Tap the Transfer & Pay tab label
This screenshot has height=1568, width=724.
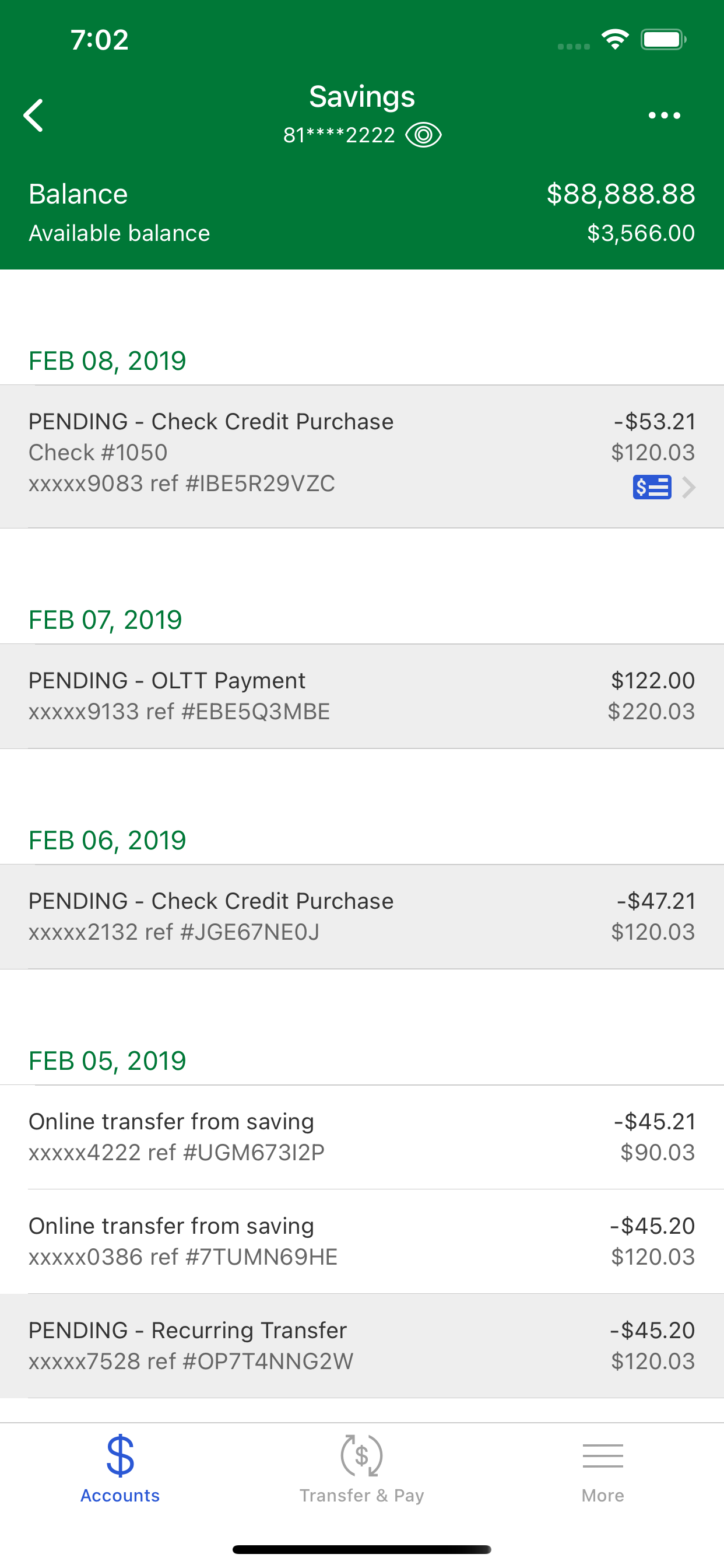point(361,1496)
